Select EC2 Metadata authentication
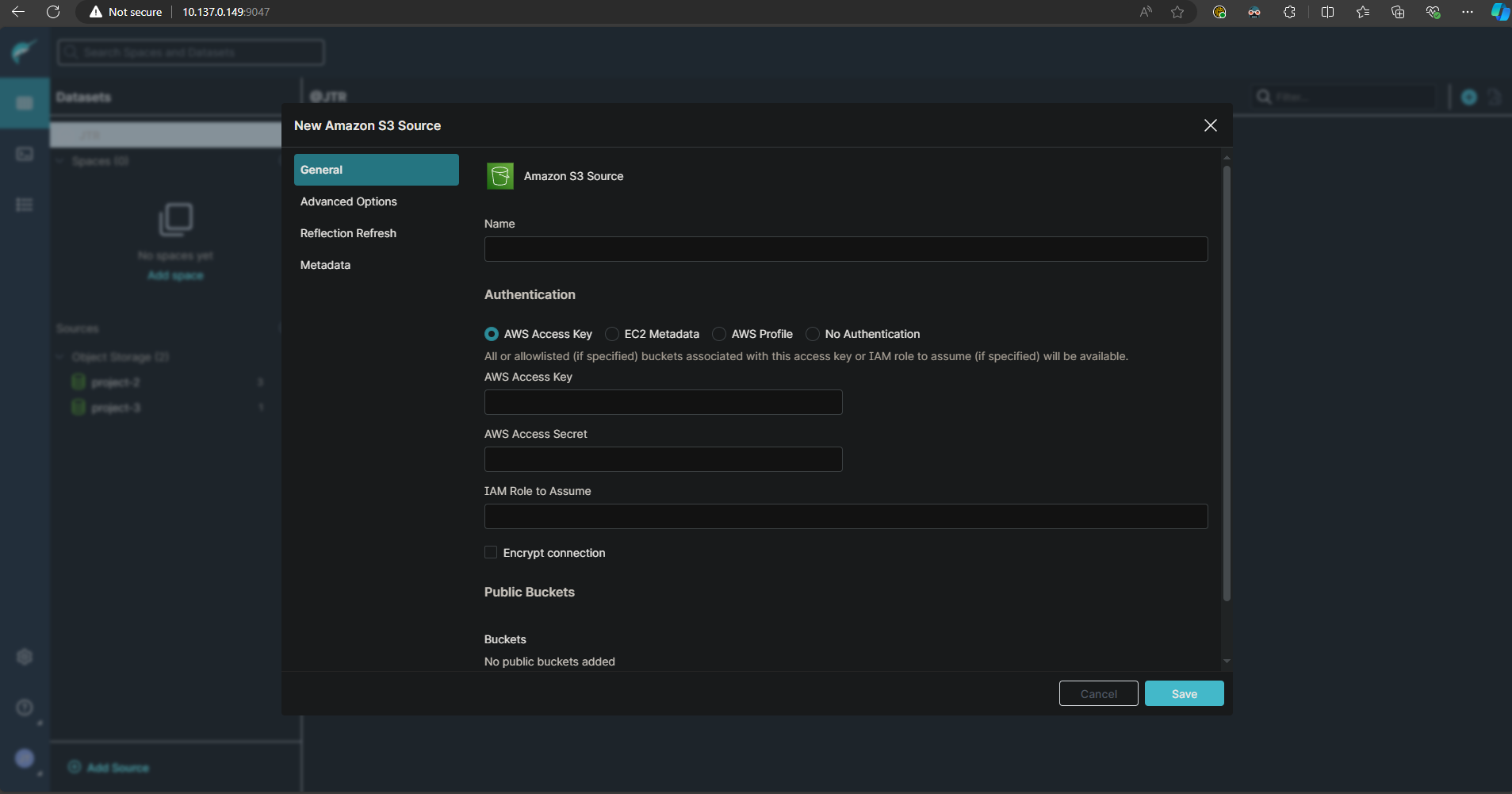The width and height of the screenshot is (1512, 794). point(612,334)
